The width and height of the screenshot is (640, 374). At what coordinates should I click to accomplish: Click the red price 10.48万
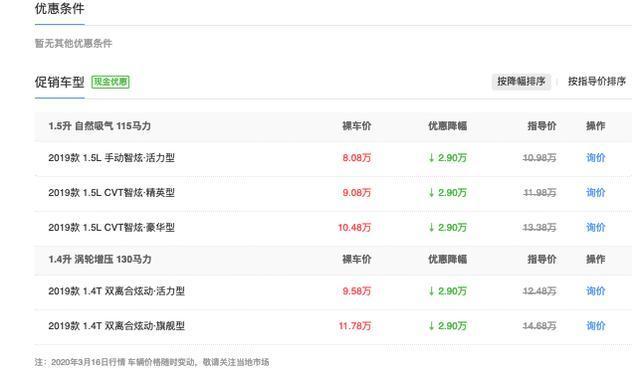[x=354, y=227]
